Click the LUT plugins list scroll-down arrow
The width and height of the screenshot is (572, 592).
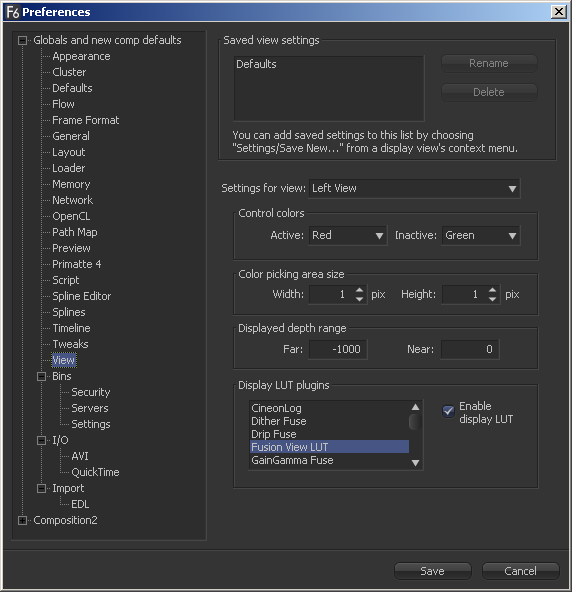[x=415, y=463]
